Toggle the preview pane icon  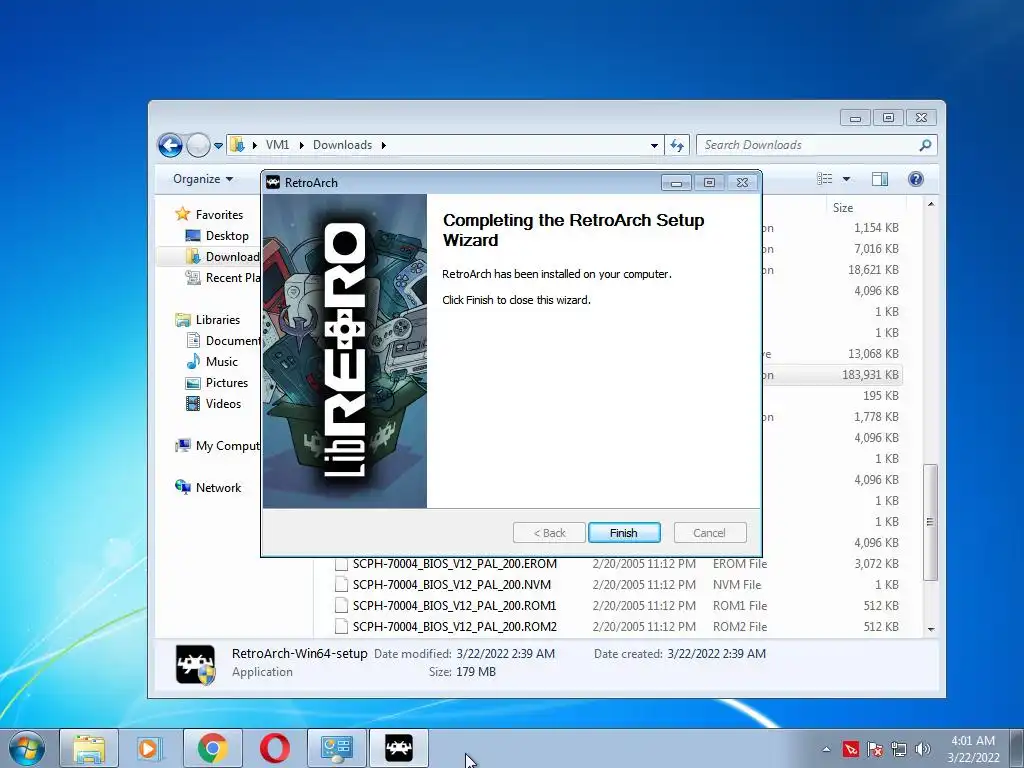point(880,179)
